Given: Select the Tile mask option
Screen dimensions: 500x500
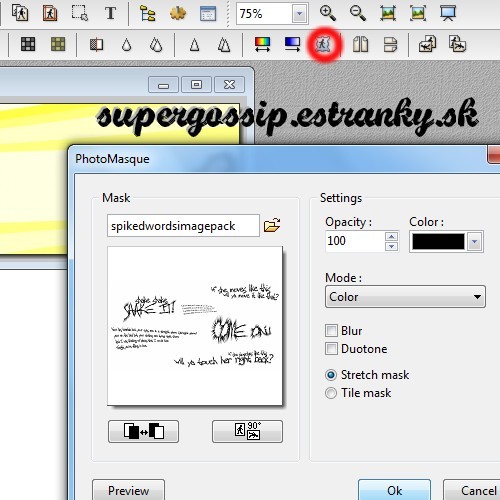Looking at the screenshot, I should (331, 393).
